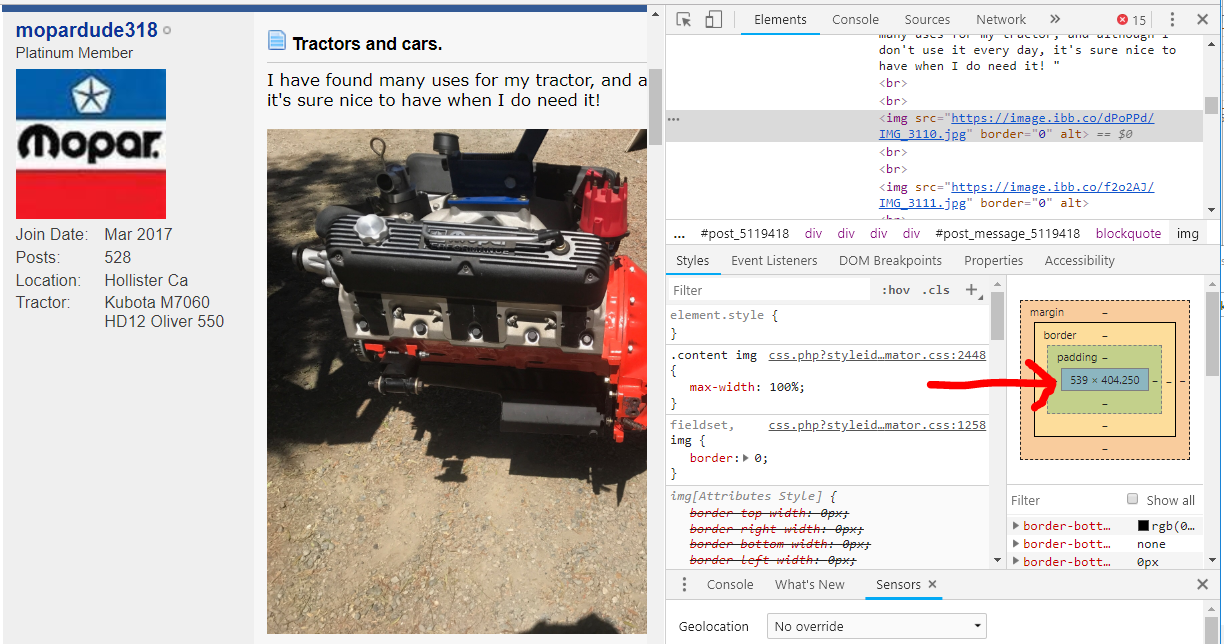
Task: Open the Event Listeners tab
Action: (774, 261)
